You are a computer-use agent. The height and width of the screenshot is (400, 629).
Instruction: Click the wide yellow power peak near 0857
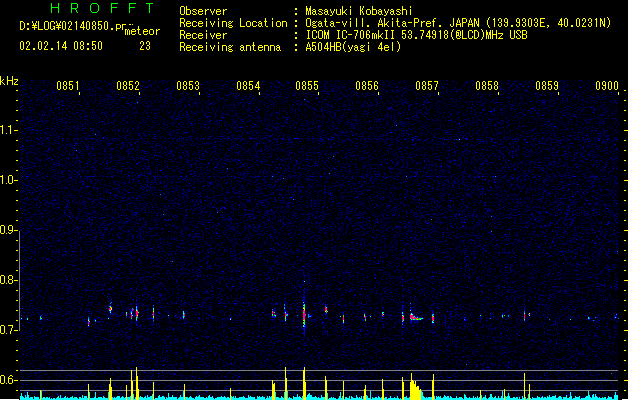coord(416,387)
